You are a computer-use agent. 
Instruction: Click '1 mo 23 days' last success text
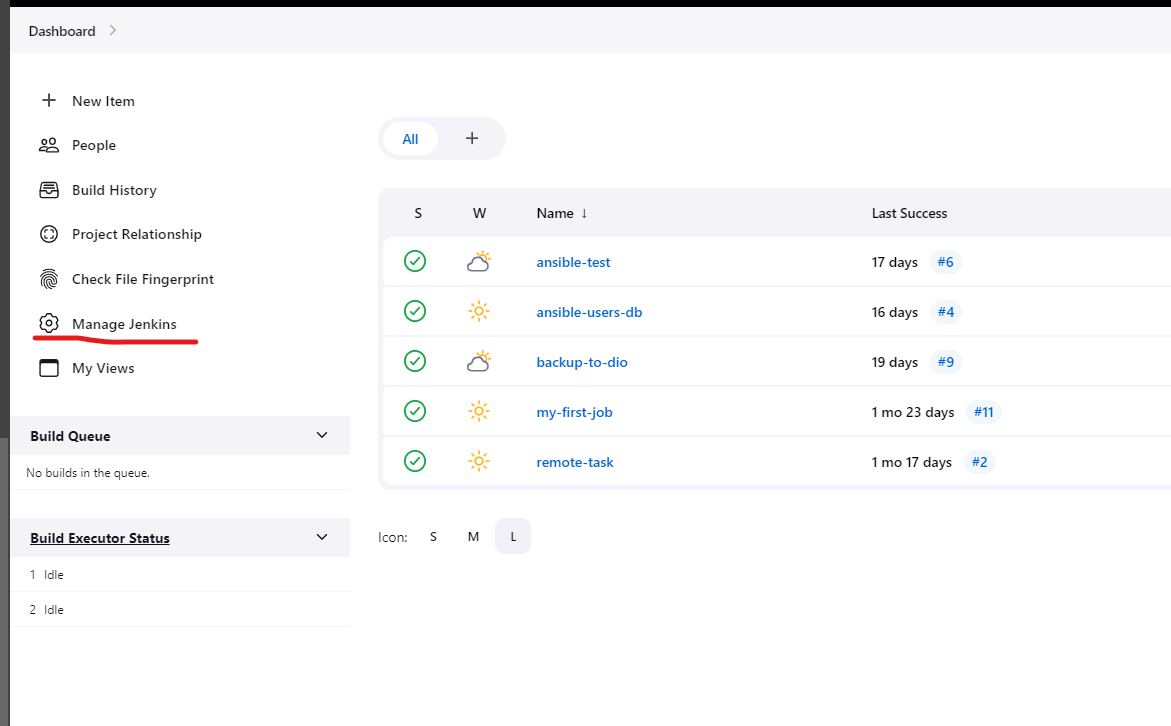click(913, 412)
